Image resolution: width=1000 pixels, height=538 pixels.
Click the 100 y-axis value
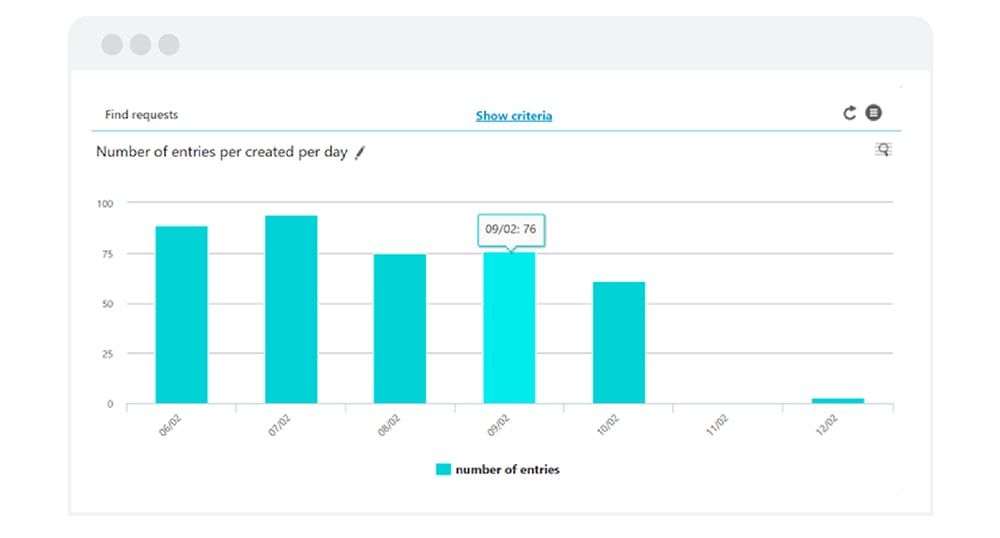click(105, 204)
